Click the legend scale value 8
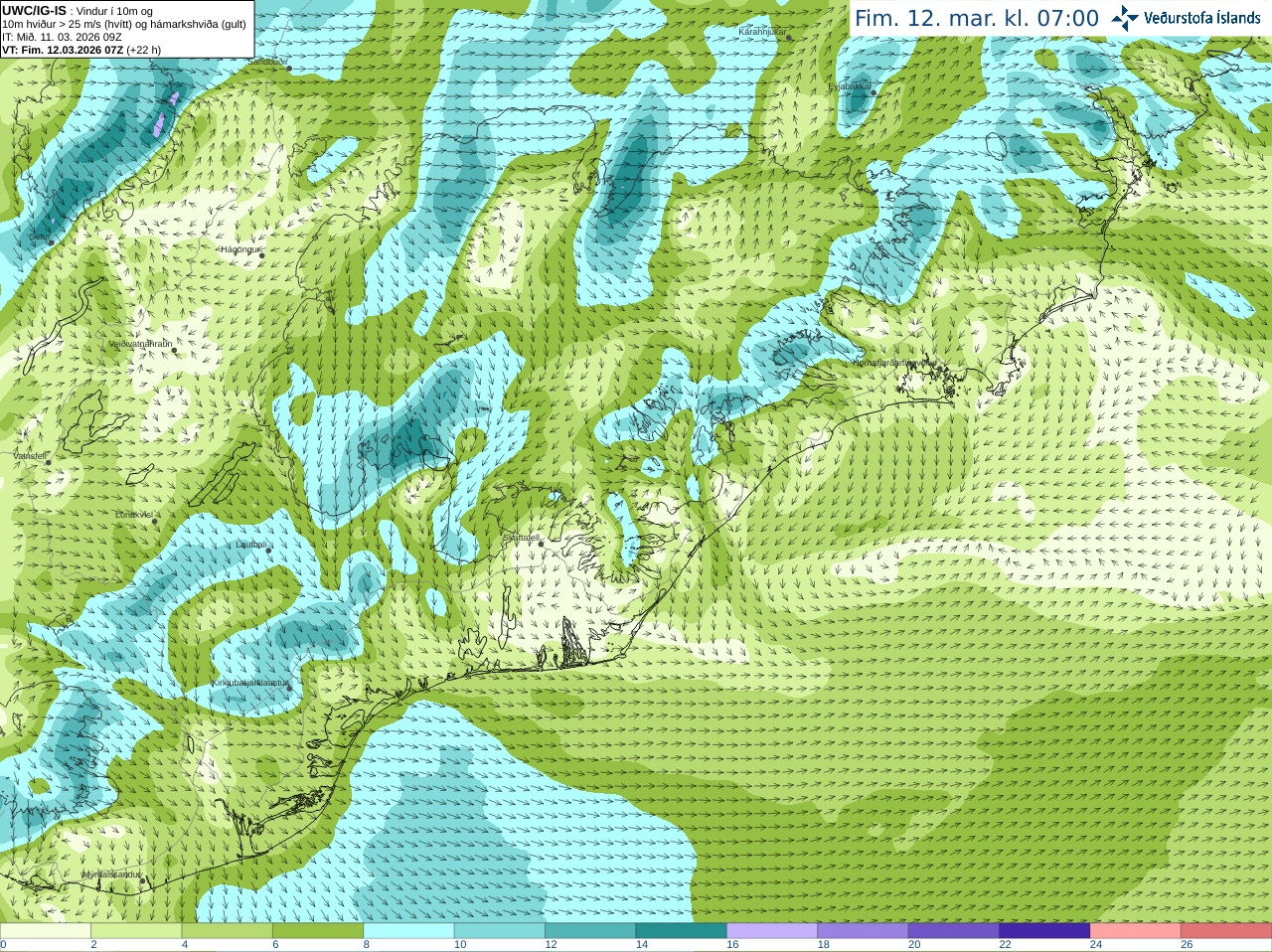The height and width of the screenshot is (952, 1272). click(367, 945)
